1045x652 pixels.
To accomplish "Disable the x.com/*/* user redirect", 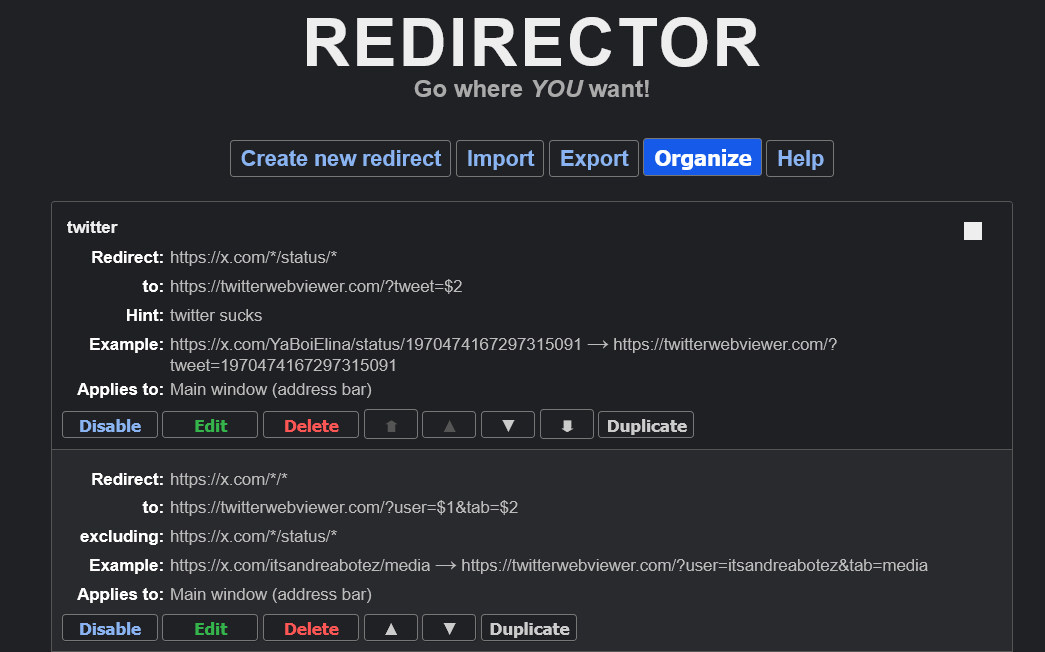I will 110,628.
